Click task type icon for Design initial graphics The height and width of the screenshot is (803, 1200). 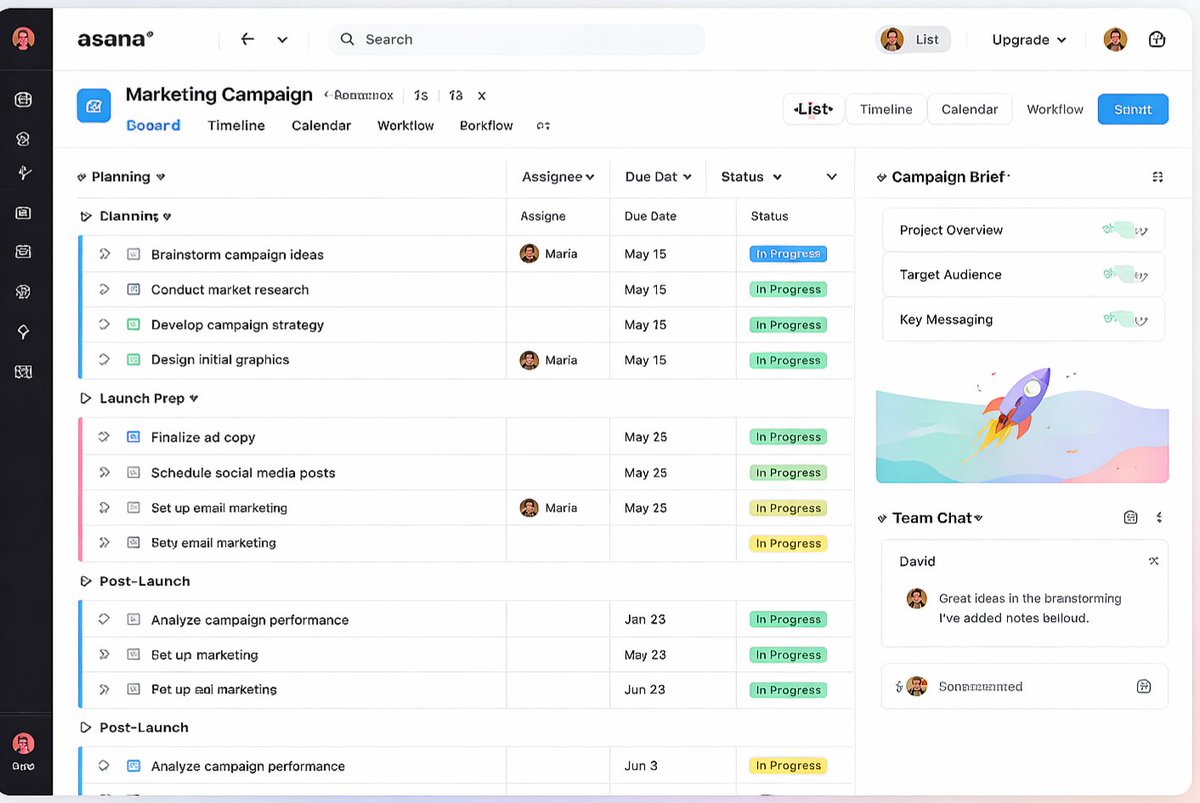tap(133, 359)
